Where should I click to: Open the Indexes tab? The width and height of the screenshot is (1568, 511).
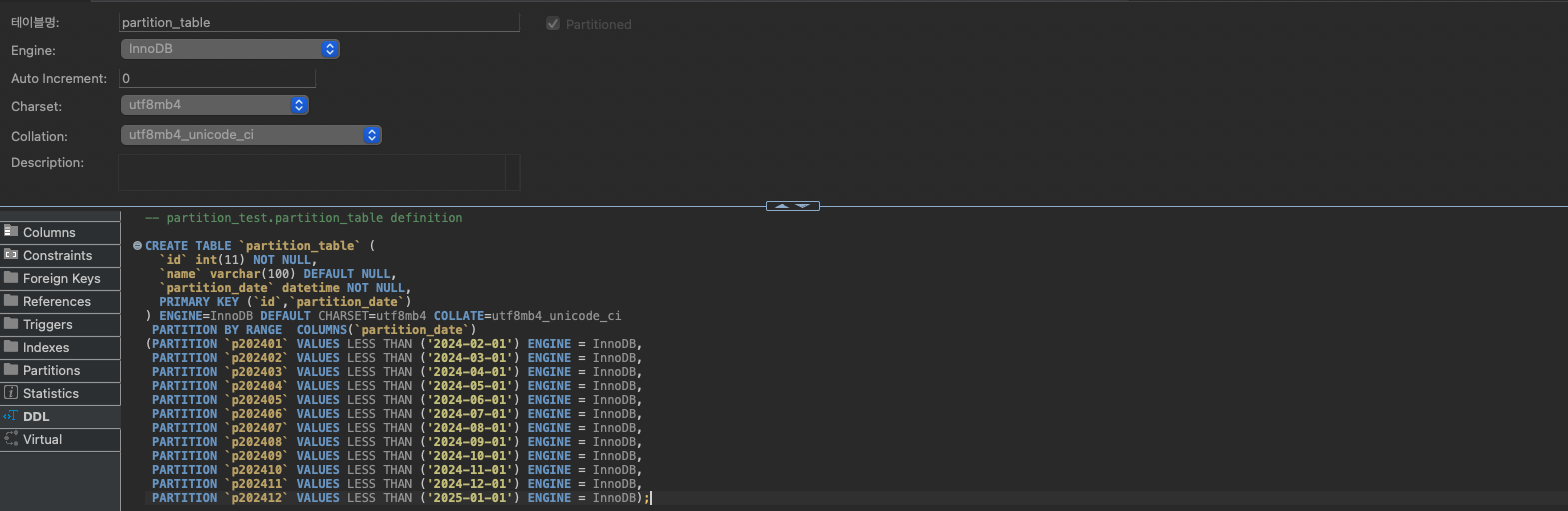click(60, 347)
